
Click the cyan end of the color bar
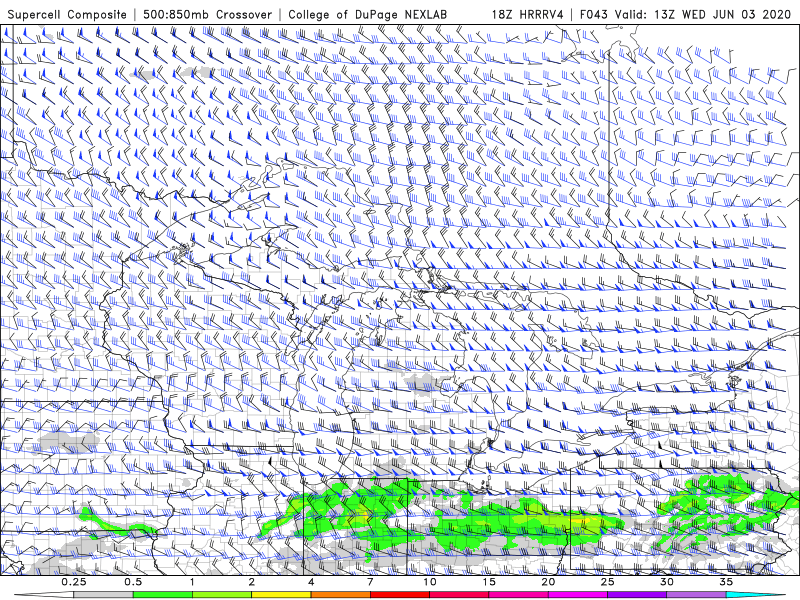click(x=756, y=595)
